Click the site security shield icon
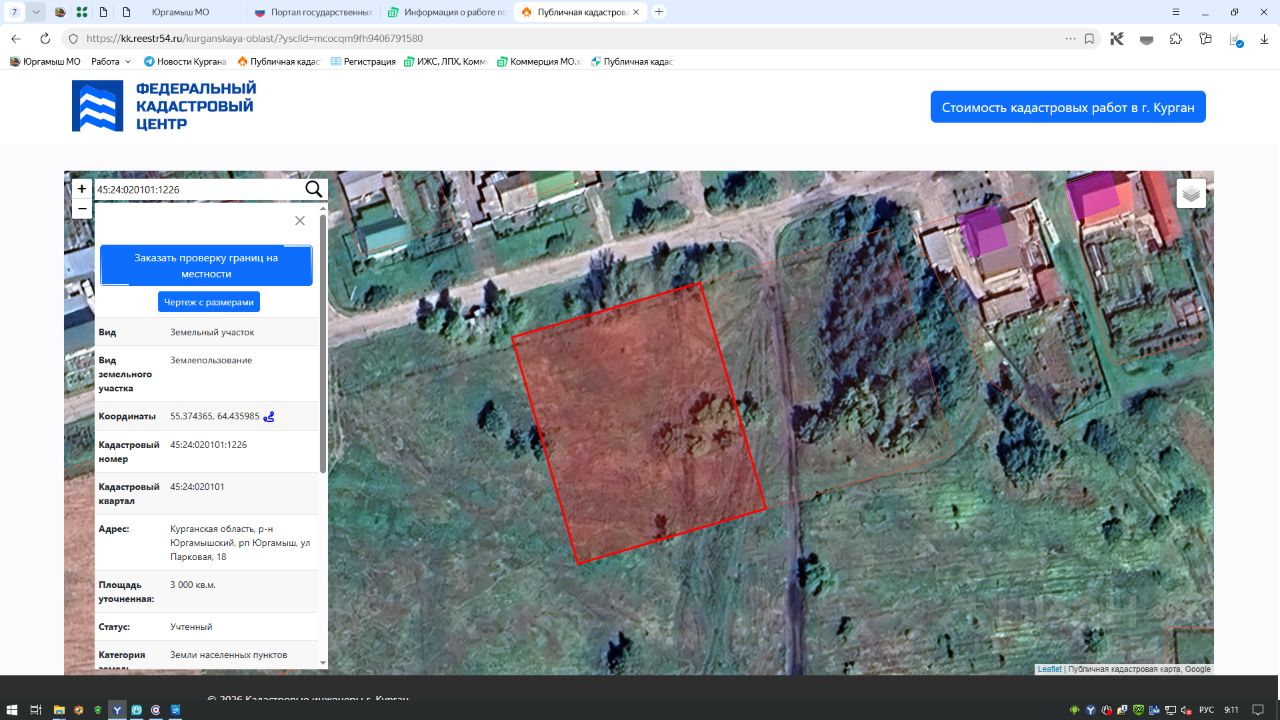This screenshot has width=1280, height=720. (x=73, y=38)
